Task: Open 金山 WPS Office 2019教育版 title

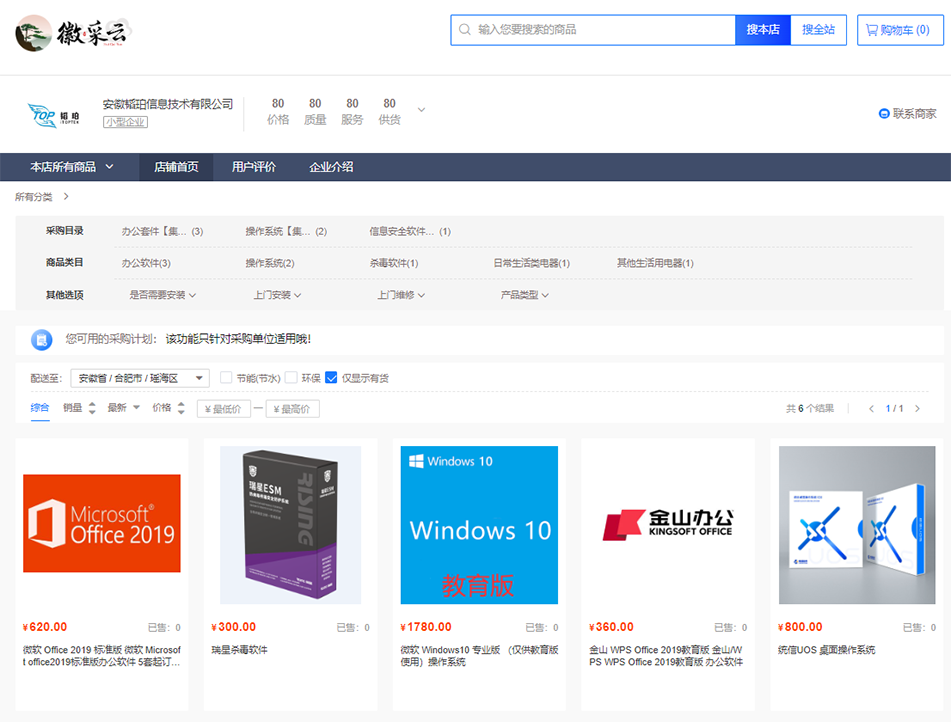Action: point(666,656)
